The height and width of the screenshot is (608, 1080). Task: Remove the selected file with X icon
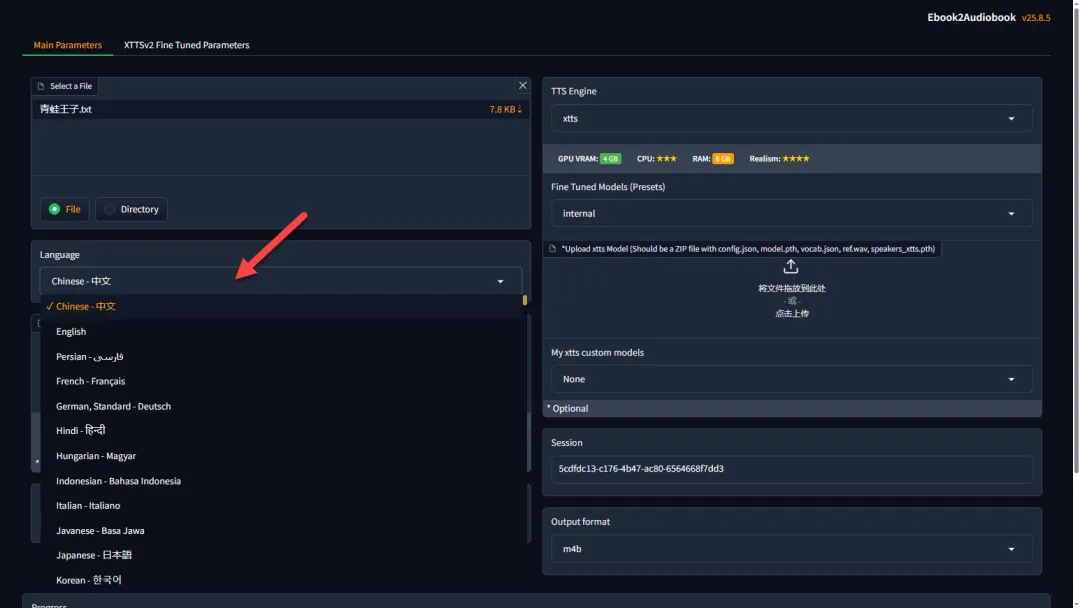pyautogui.click(x=522, y=85)
